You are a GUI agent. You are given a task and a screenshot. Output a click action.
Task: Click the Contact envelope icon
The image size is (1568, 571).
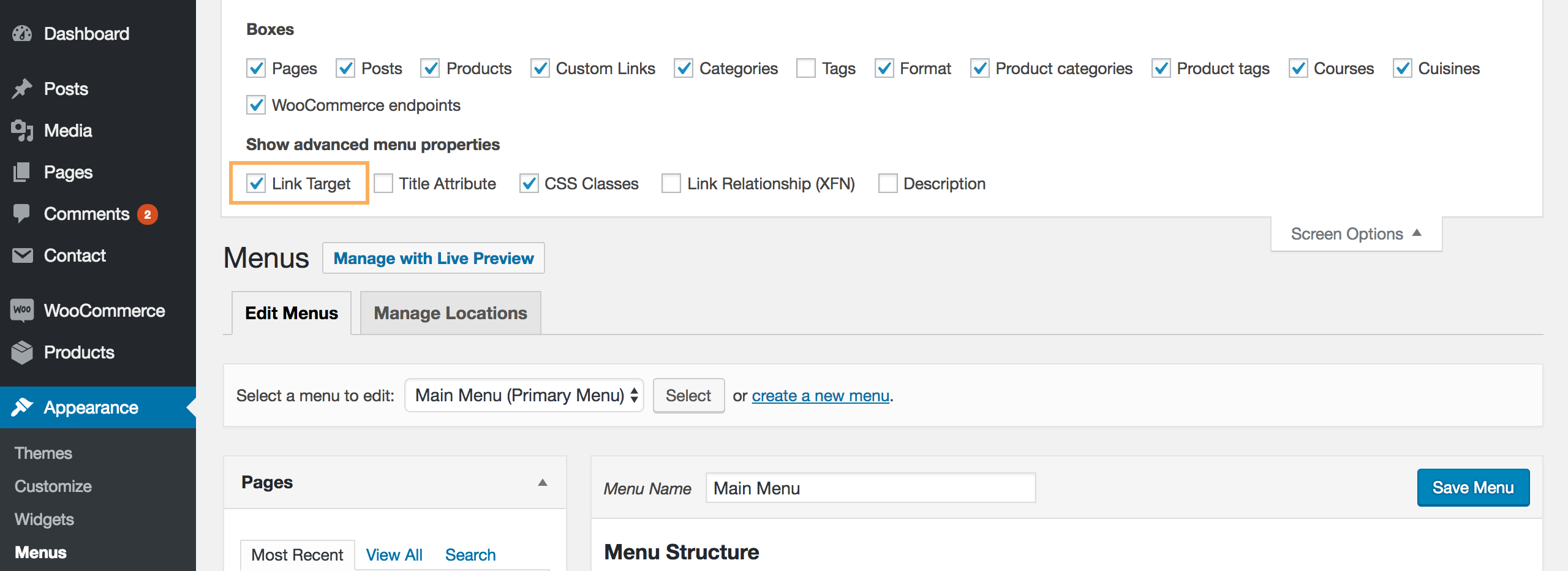coord(22,255)
